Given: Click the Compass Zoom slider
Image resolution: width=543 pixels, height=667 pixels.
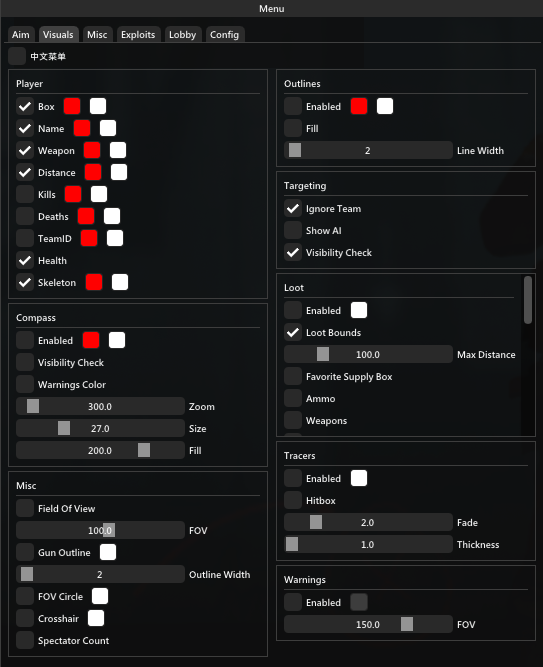Looking at the screenshot, I should (100, 406).
